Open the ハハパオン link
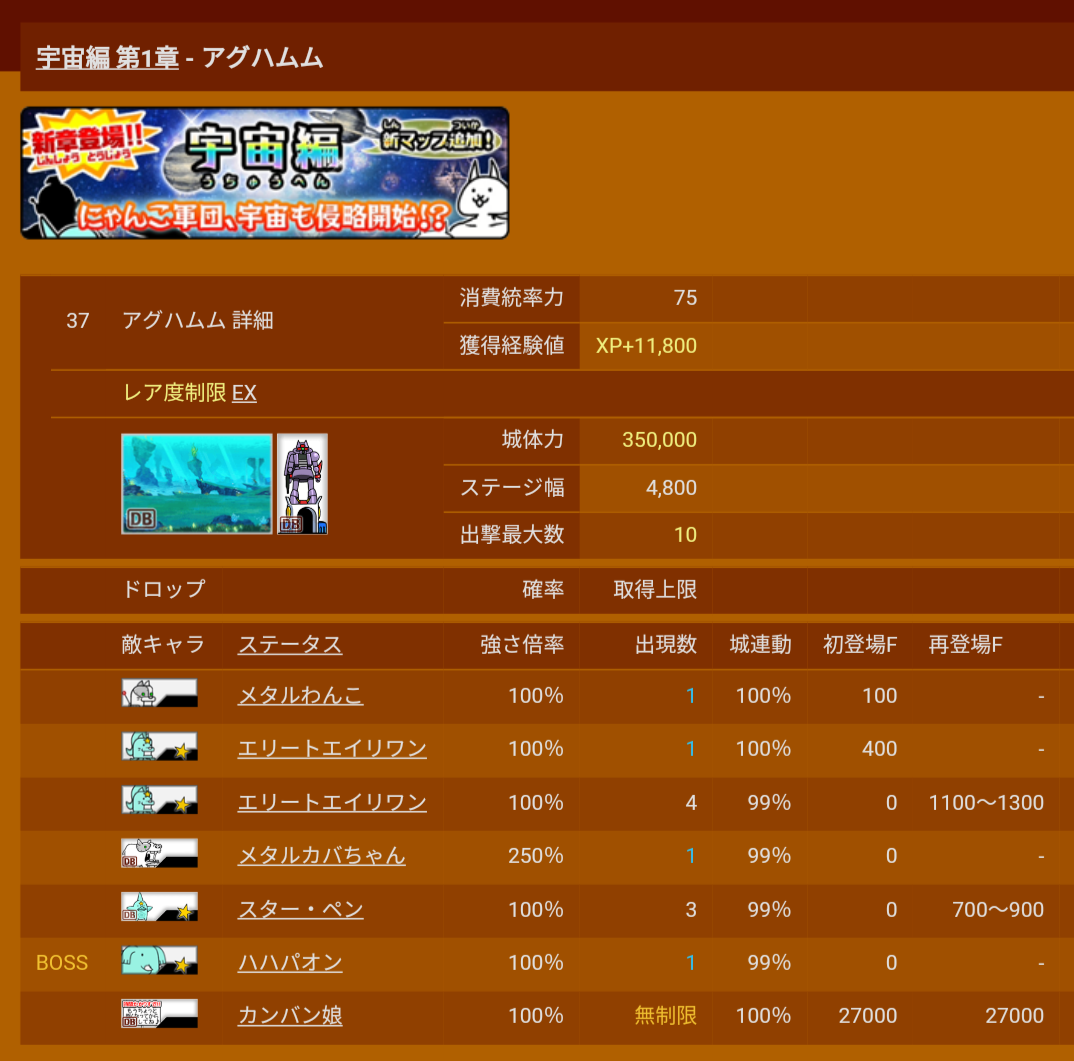This screenshot has width=1074, height=1061. [290, 963]
